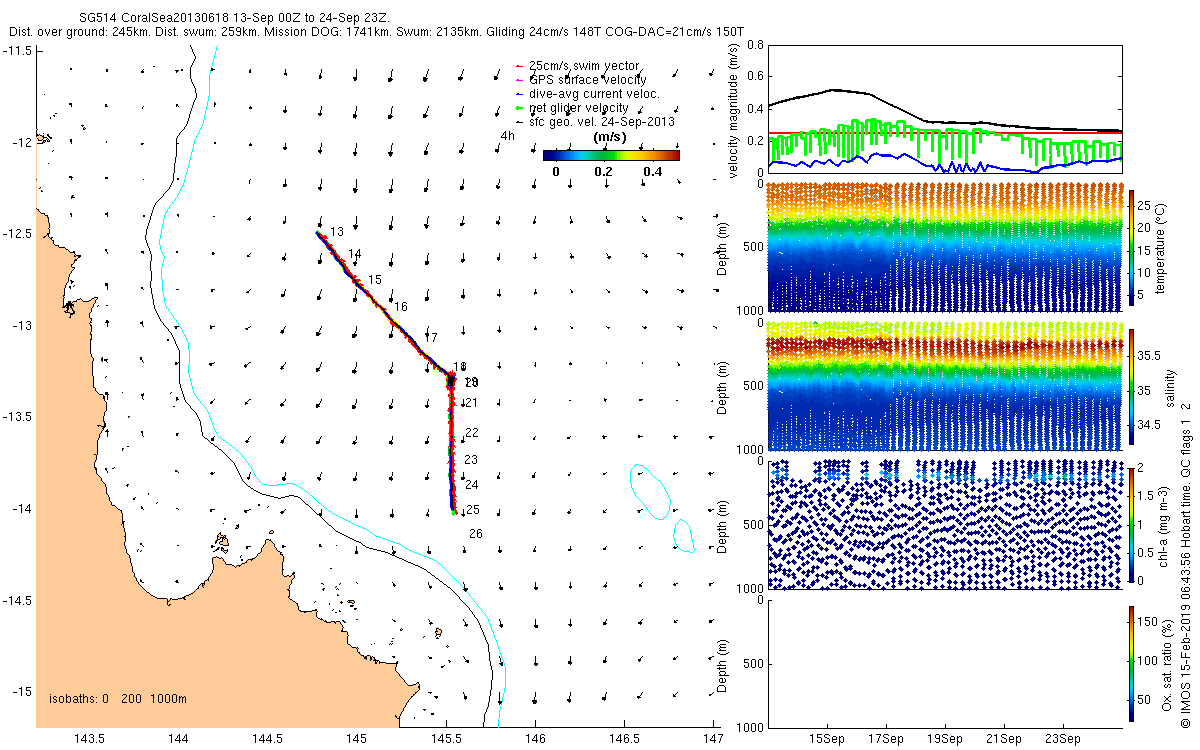Click day label 17 on glider track
The image size is (1200, 750).
tap(431, 338)
